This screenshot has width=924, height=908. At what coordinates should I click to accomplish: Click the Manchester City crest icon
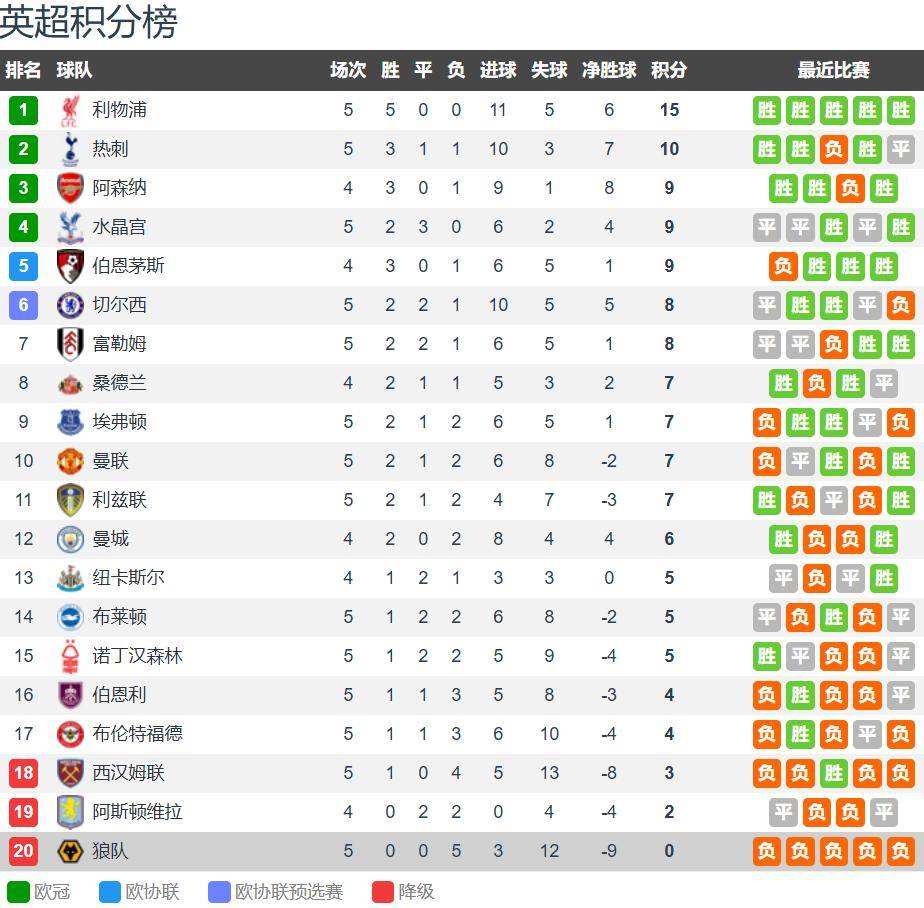click(x=70, y=539)
